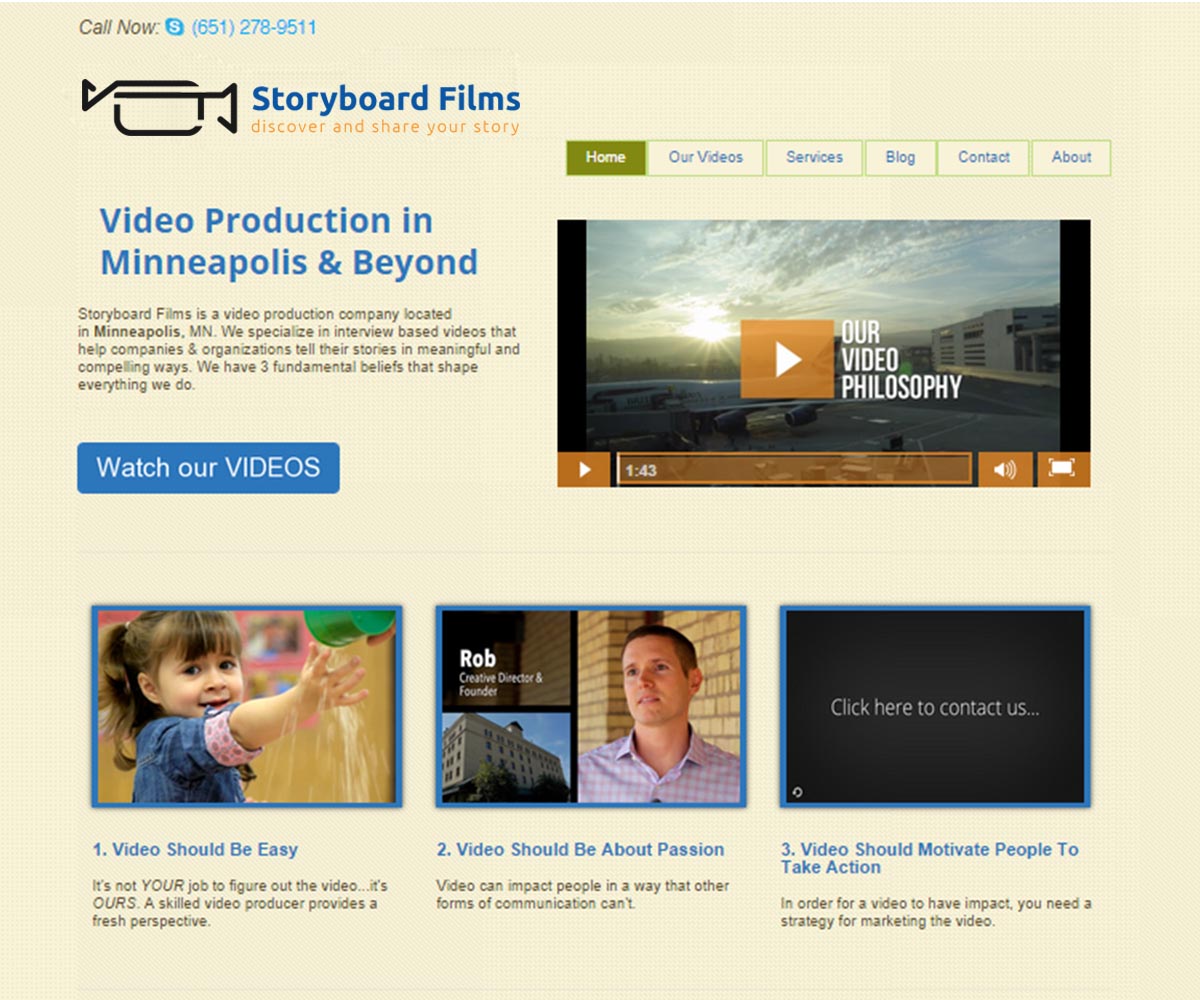This screenshot has height=1000, width=1200.
Task: Click the replay icon in contact thumbnail
Action: (x=797, y=792)
